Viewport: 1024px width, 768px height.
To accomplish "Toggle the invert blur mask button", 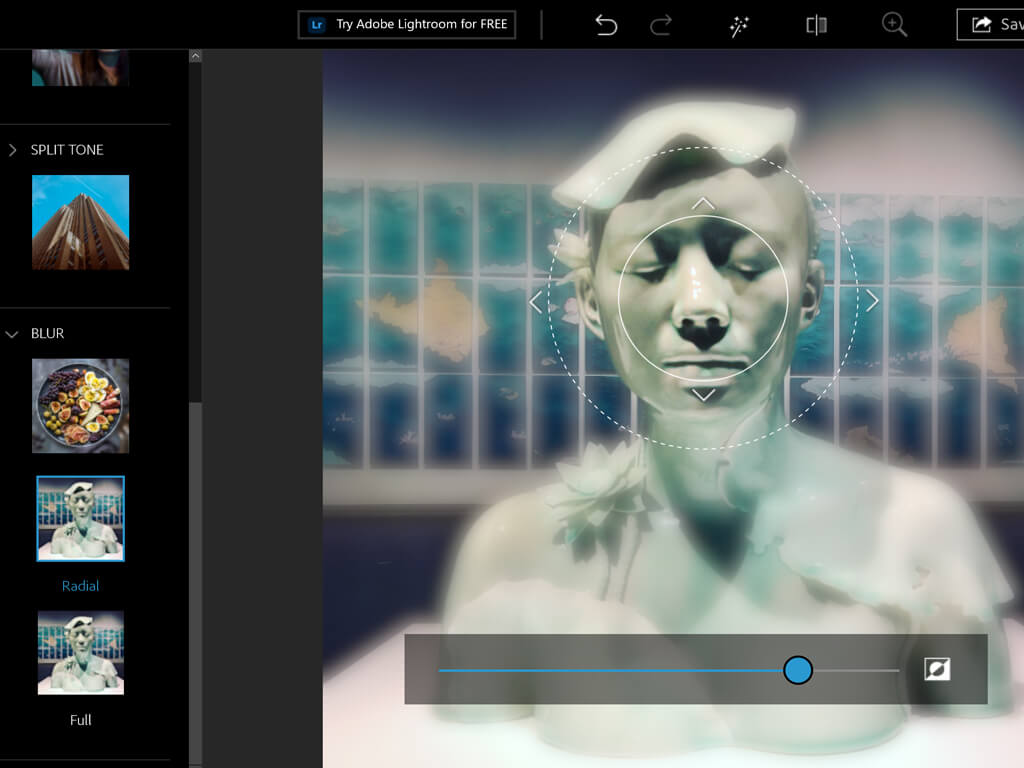I will (937, 670).
